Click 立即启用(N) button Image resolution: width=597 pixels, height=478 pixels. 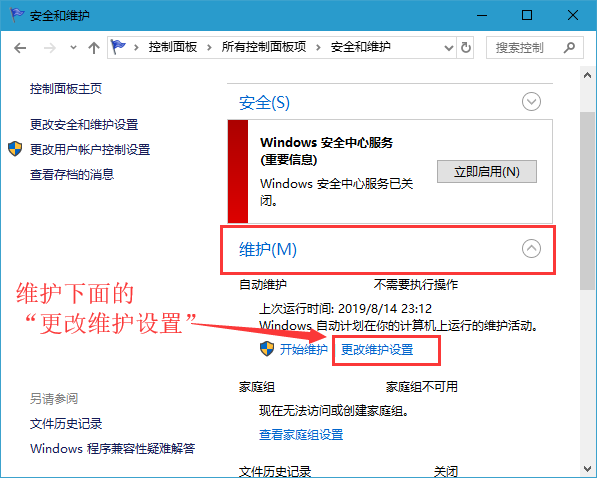click(x=487, y=171)
